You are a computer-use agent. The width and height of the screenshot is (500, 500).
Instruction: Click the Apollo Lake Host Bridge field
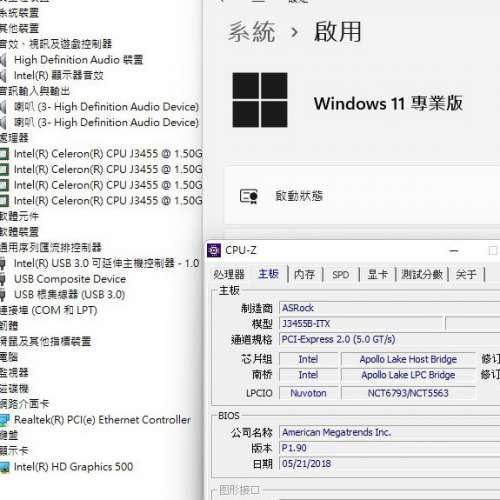408,359
